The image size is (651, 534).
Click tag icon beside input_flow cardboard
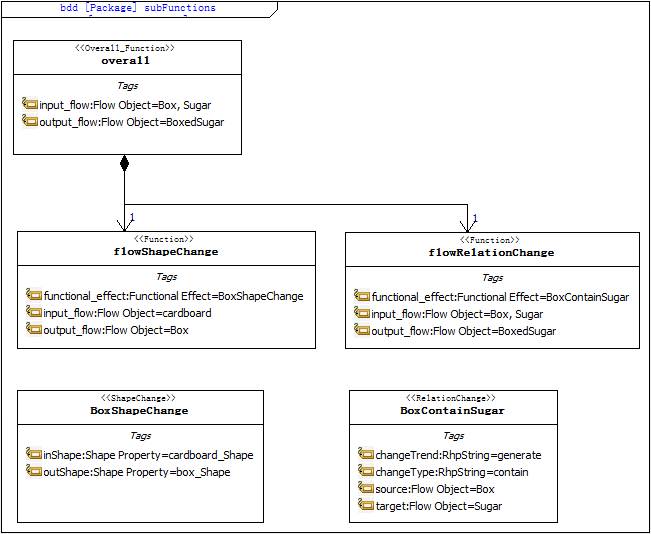pyautogui.click(x=34, y=311)
